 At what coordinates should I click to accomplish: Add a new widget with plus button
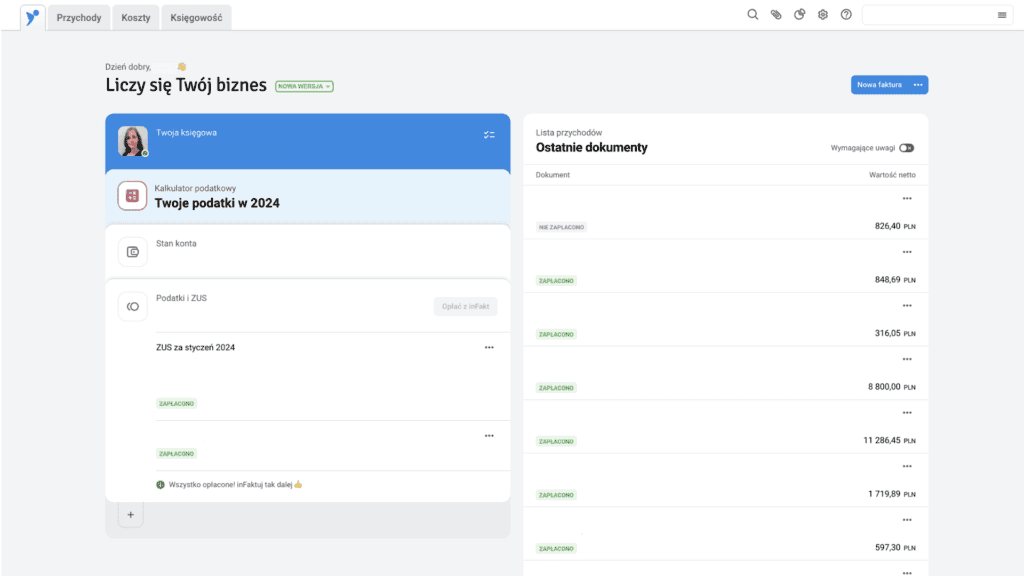[x=131, y=515]
